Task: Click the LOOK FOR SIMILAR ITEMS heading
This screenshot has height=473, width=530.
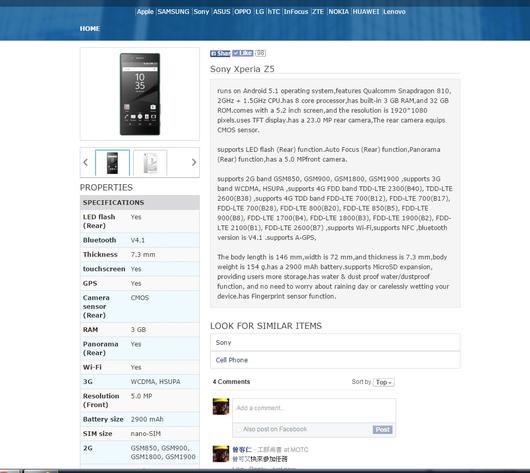Action: [266, 326]
